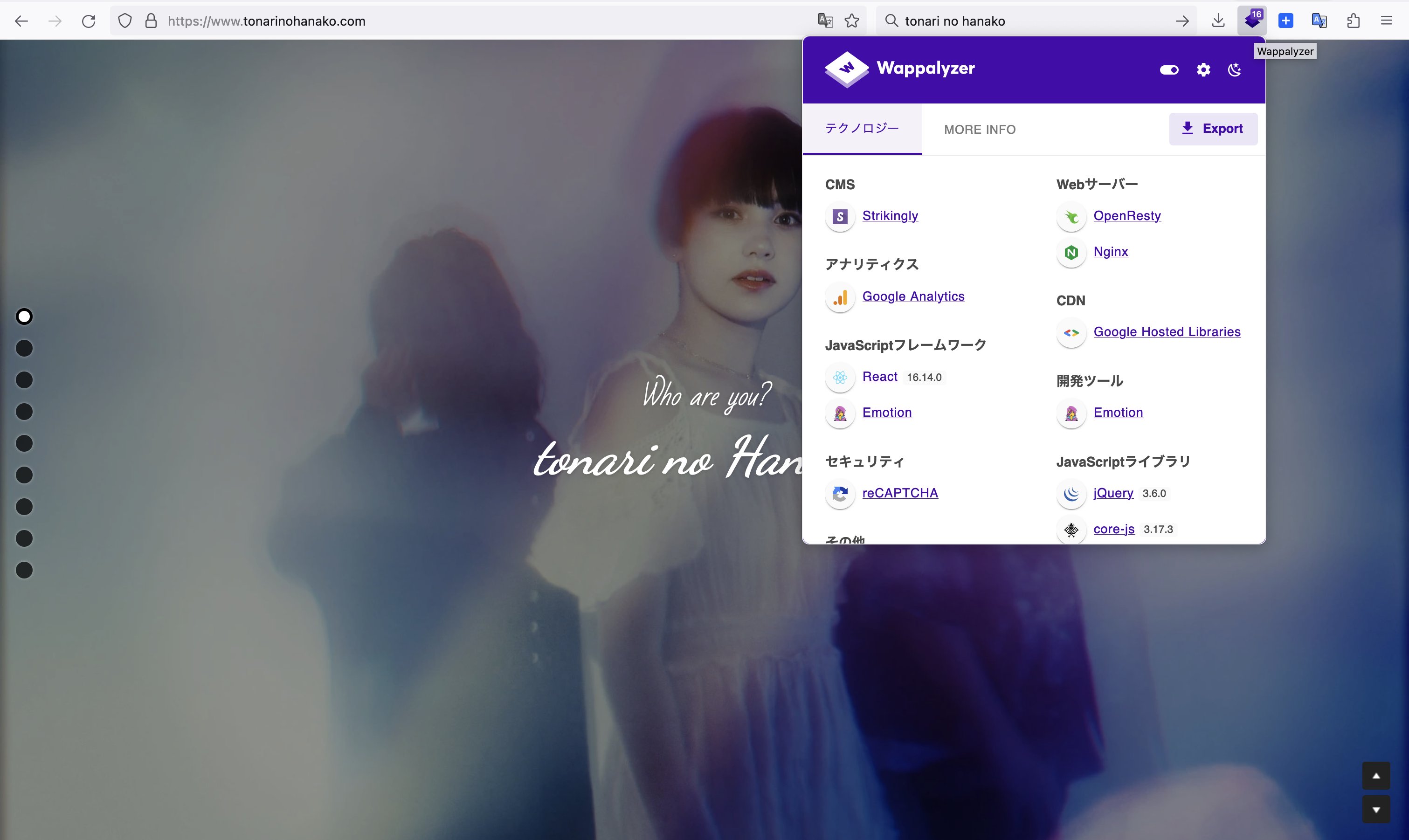The width and height of the screenshot is (1409, 840).
Task: Click the Export button
Action: (1213, 129)
